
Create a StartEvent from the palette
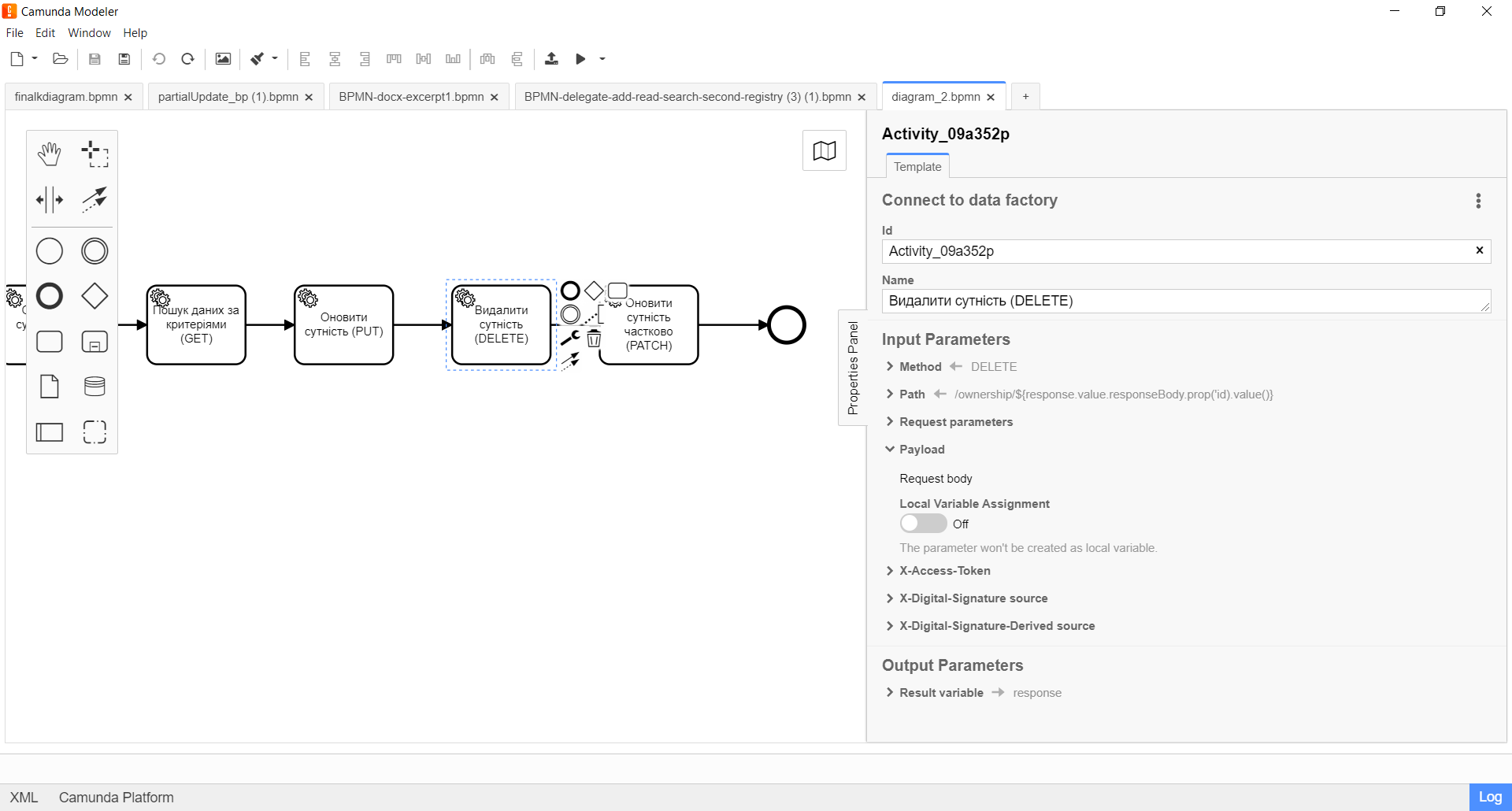[x=50, y=251]
